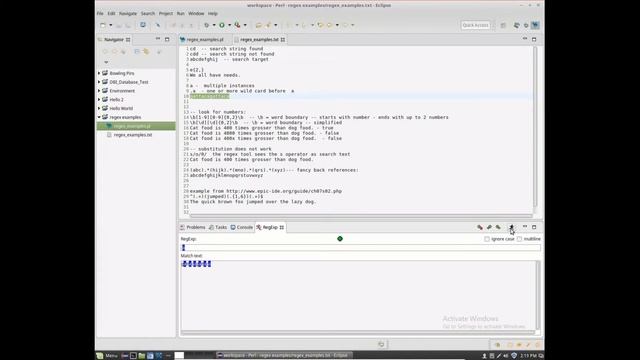Open the File menu

(x=100, y=13)
